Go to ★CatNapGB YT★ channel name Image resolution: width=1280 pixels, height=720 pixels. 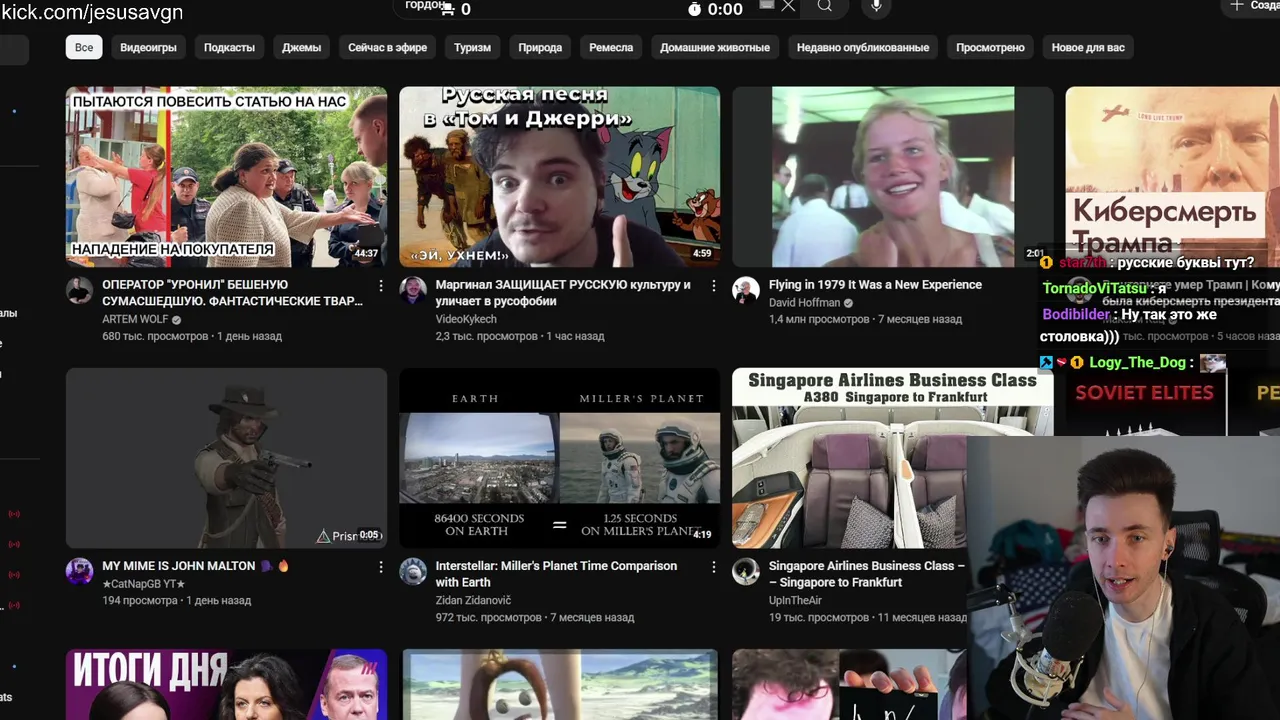click(144, 584)
